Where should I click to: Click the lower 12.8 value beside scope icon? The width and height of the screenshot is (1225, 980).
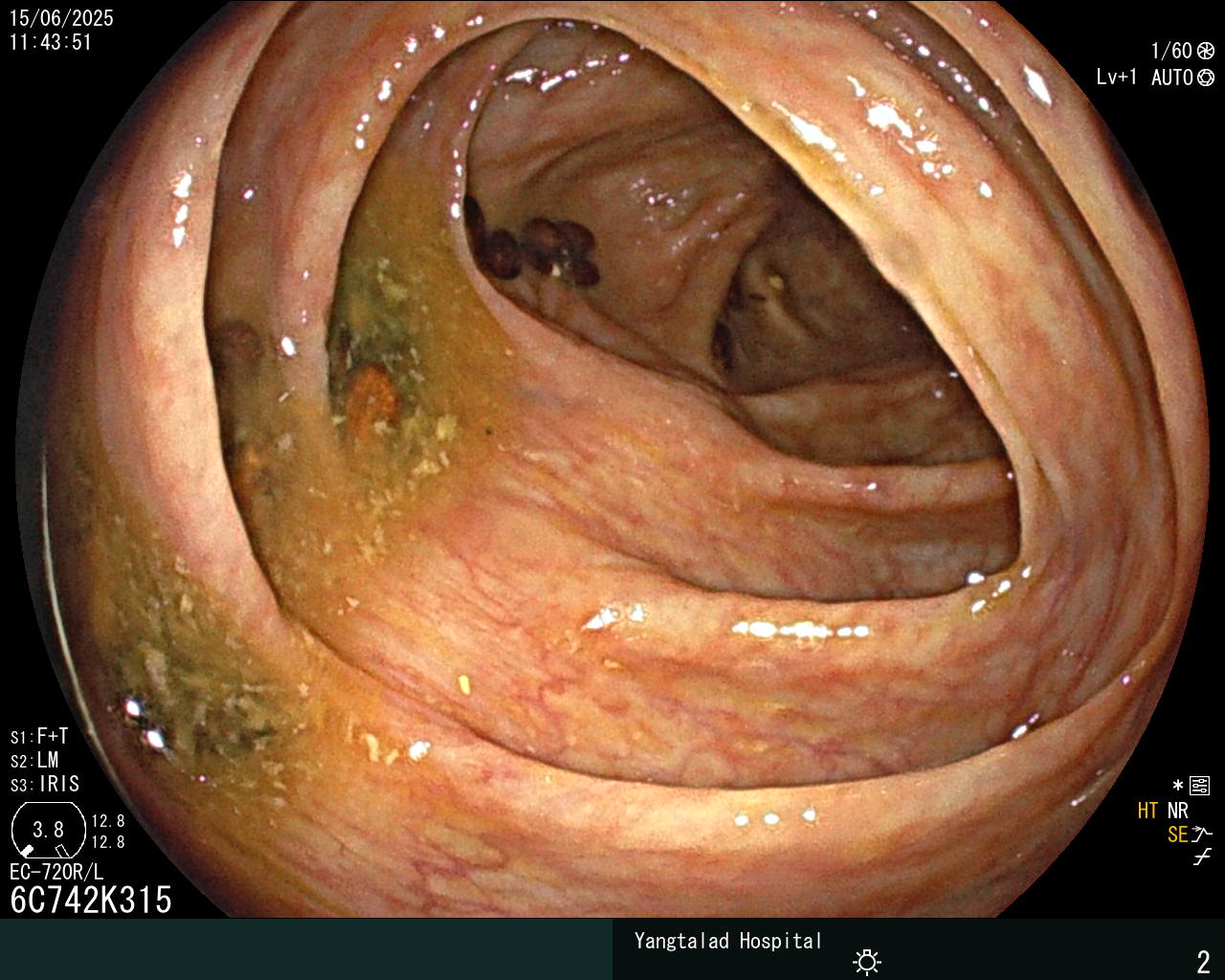coord(108,842)
